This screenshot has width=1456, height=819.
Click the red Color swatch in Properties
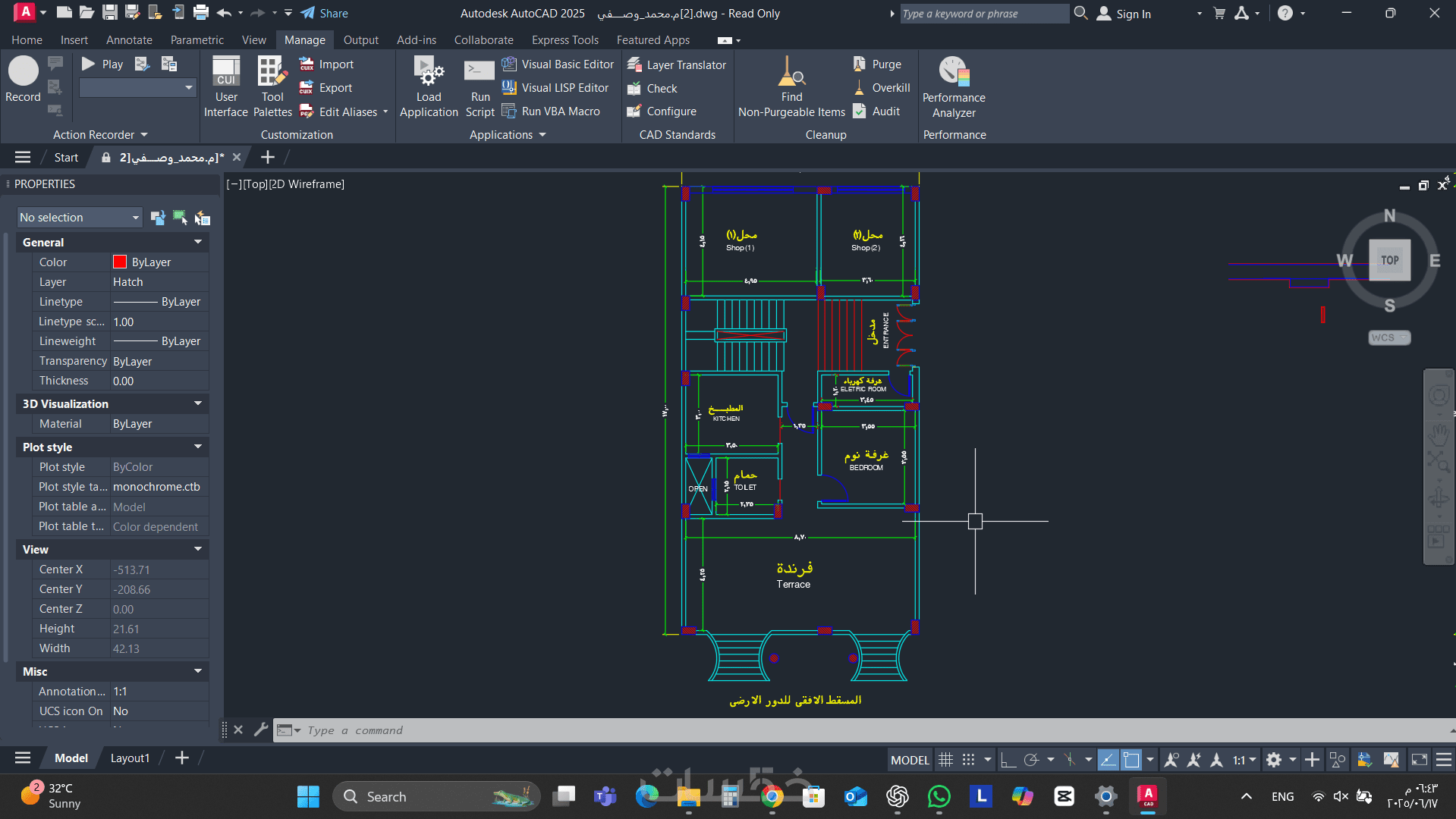coord(119,262)
